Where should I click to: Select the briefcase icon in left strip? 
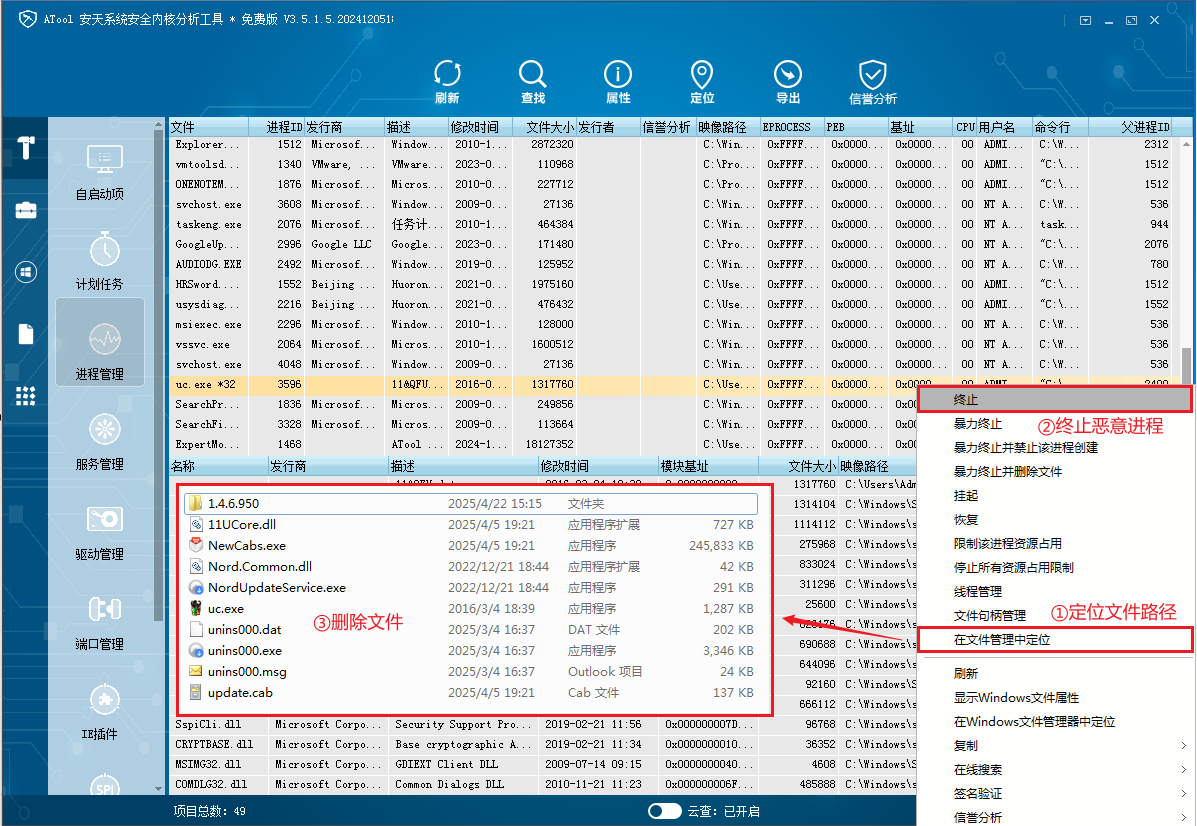(x=26, y=210)
